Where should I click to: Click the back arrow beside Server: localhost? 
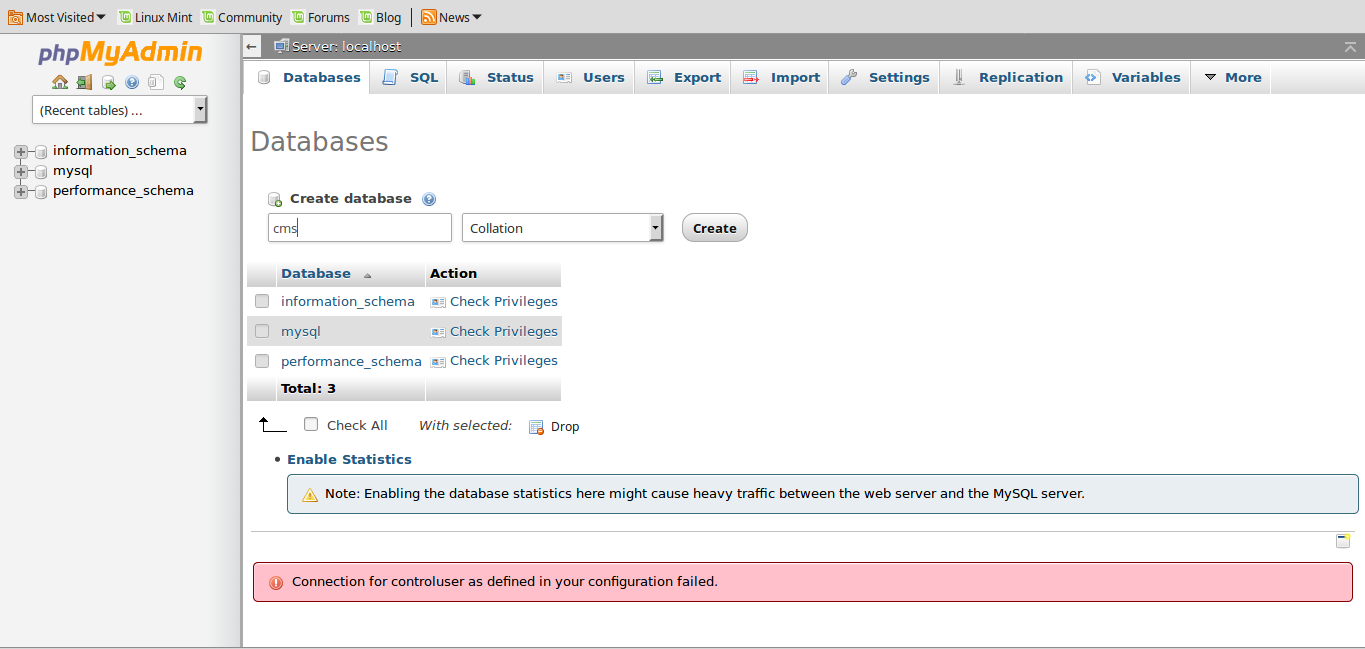[x=252, y=47]
